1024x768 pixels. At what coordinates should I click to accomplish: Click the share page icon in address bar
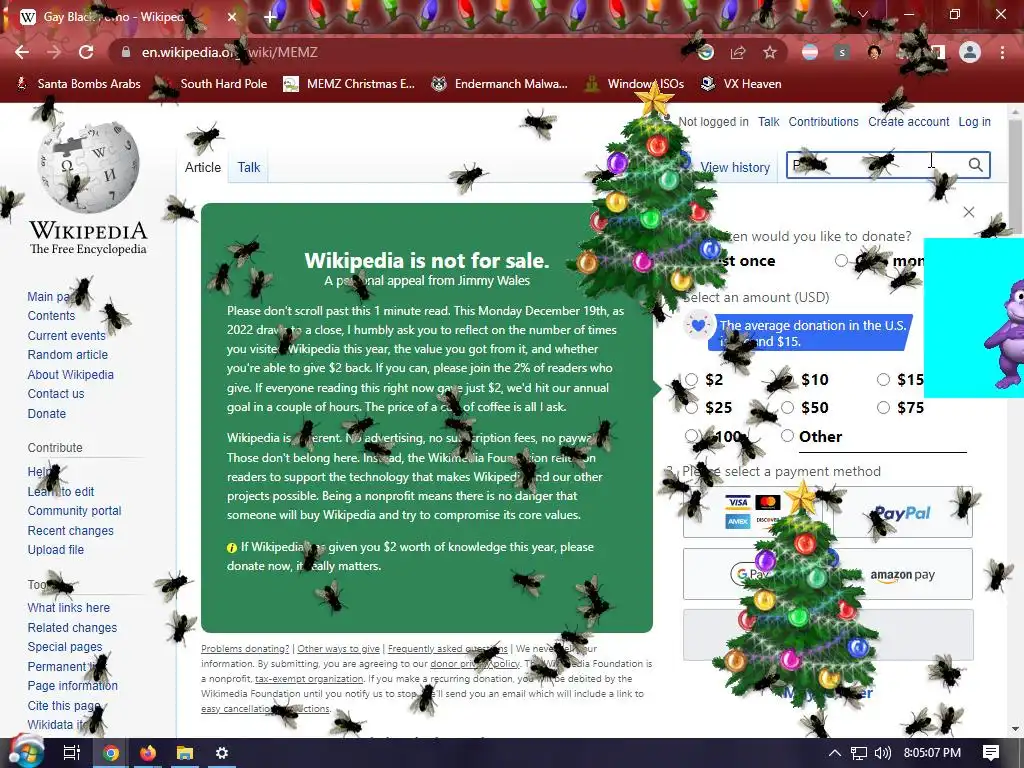click(x=738, y=52)
